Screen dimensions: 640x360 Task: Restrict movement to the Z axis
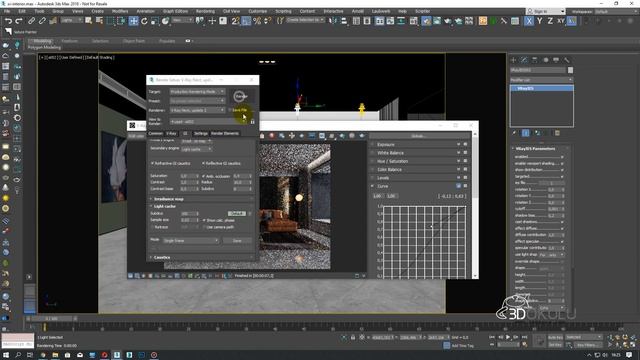550,21
